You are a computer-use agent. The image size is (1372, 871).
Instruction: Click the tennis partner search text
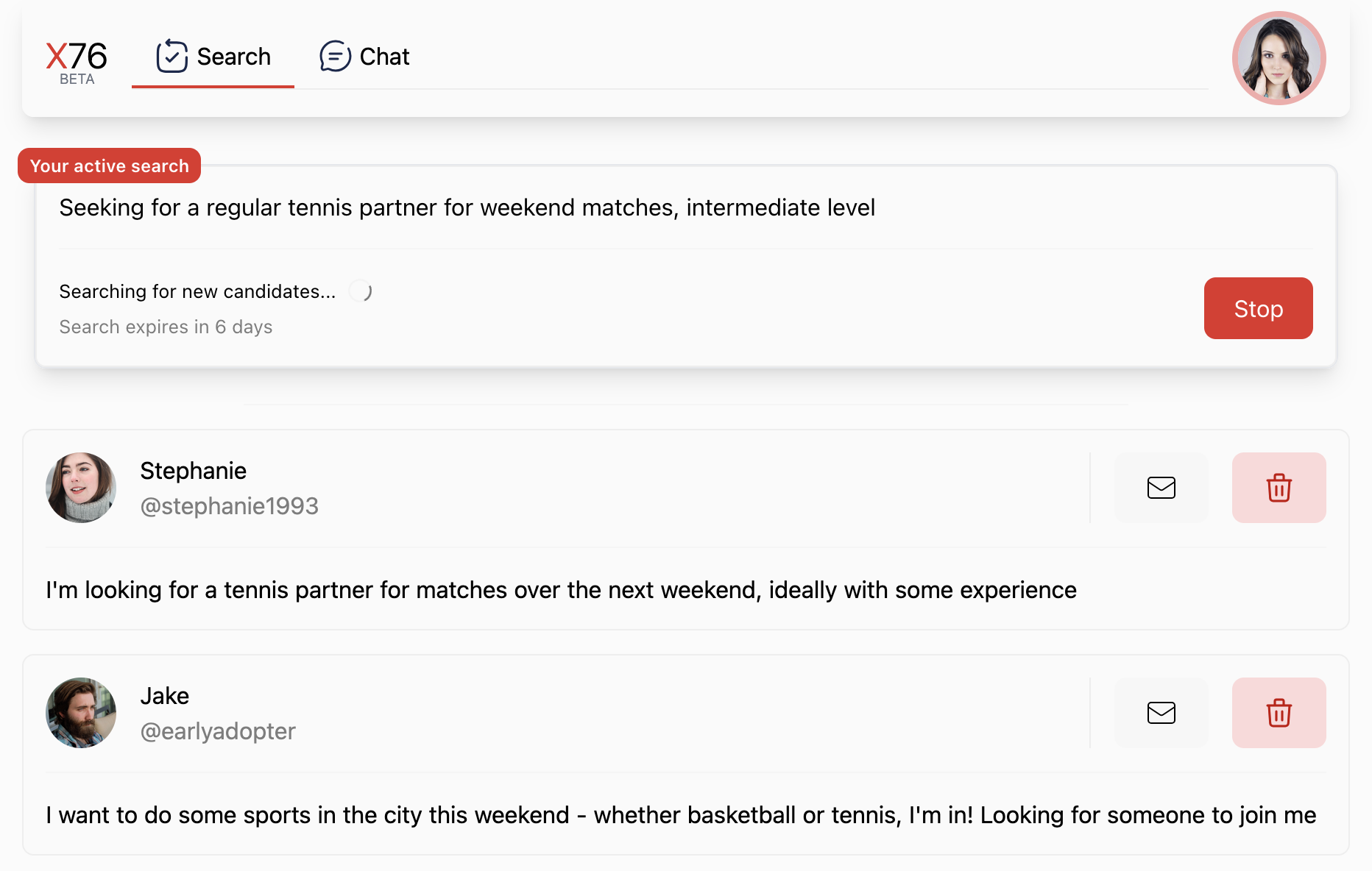[x=467, y=207]
